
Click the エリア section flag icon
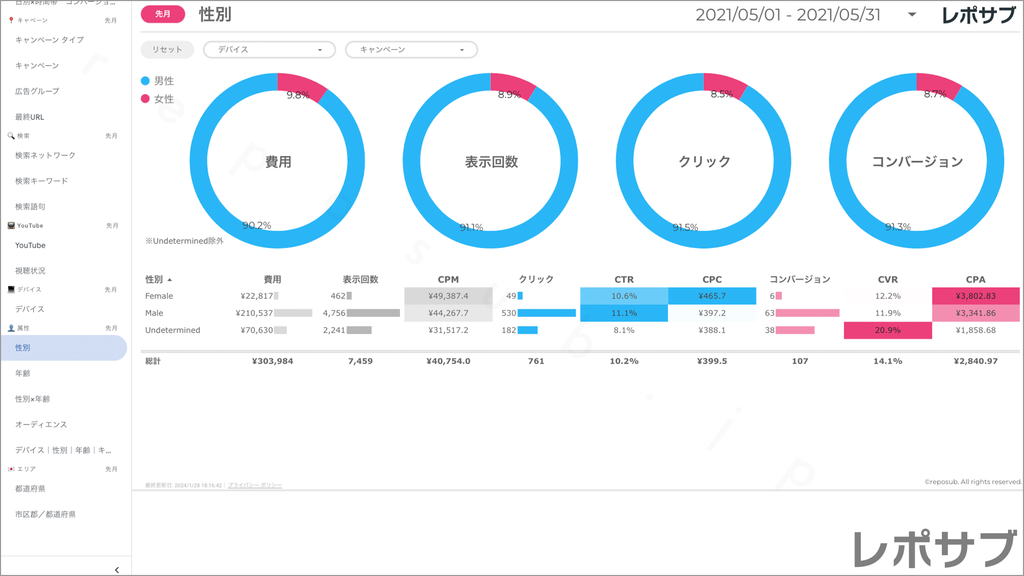(x=10, y=468)
